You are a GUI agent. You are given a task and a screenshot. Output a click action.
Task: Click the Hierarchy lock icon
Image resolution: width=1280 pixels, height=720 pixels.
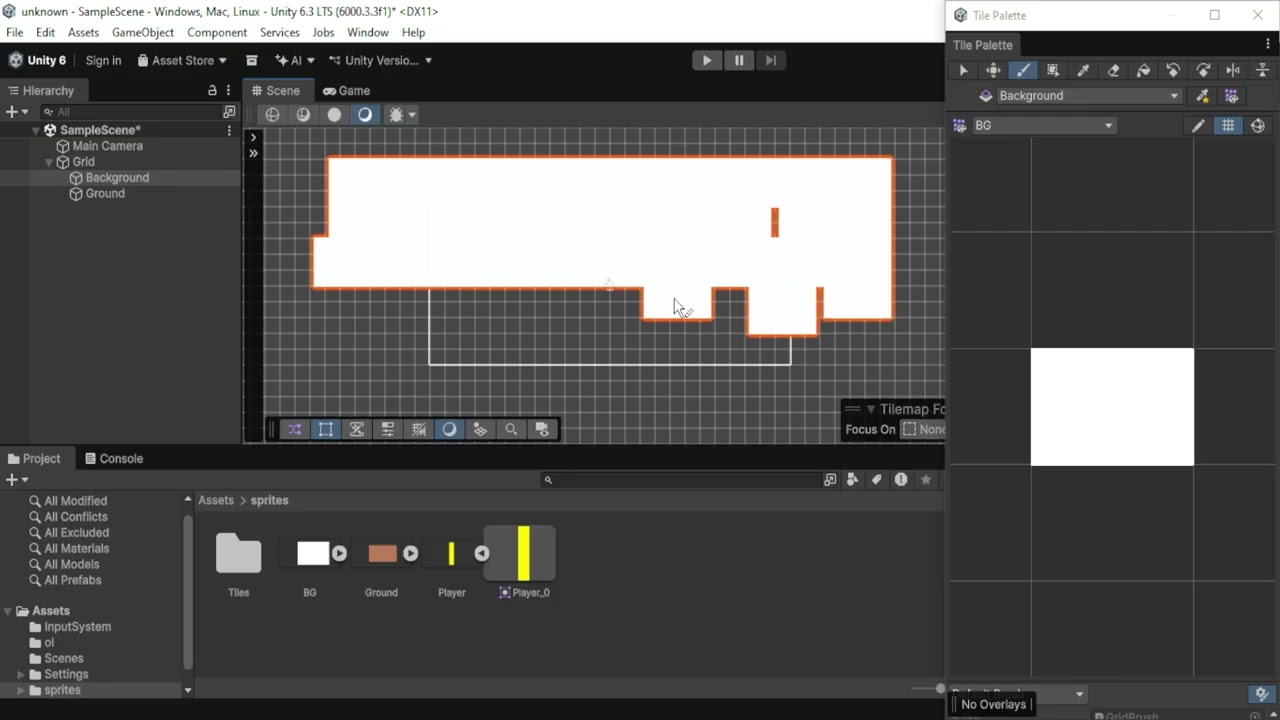(x=212, y=90)
